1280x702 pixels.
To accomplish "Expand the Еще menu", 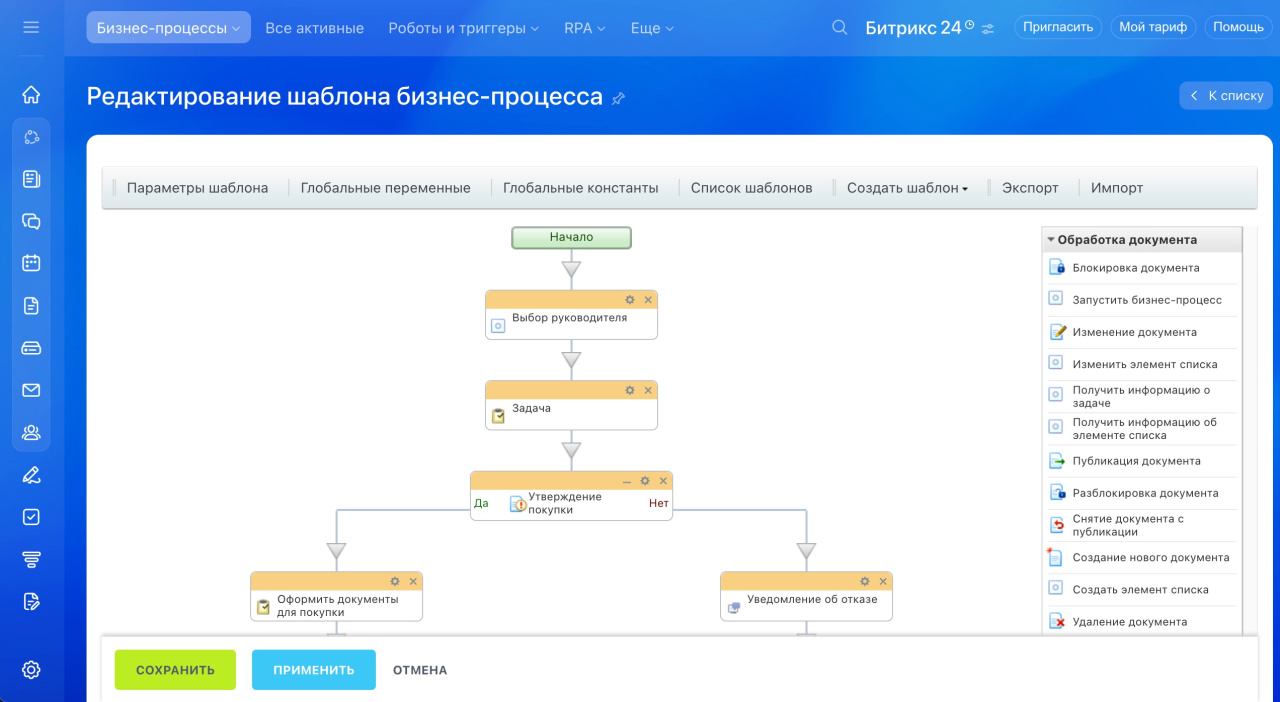I will [652, 28].
